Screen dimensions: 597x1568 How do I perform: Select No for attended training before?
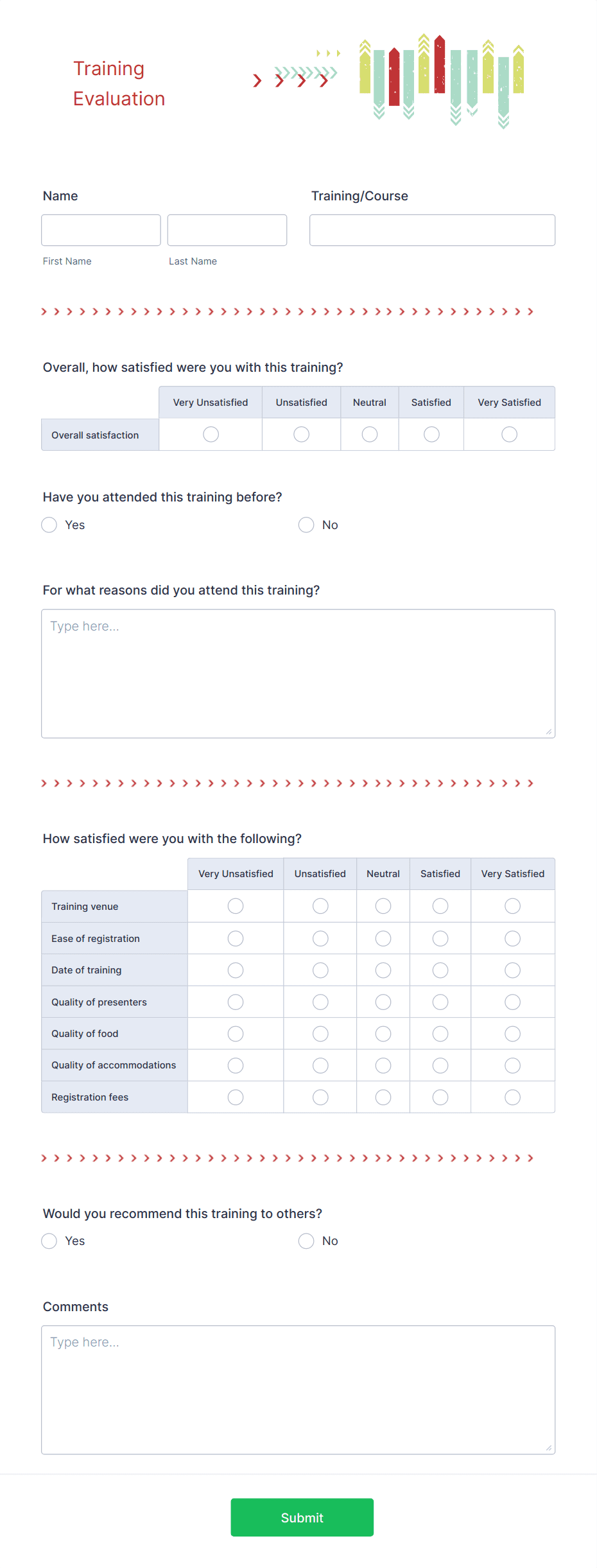[306, 525]
